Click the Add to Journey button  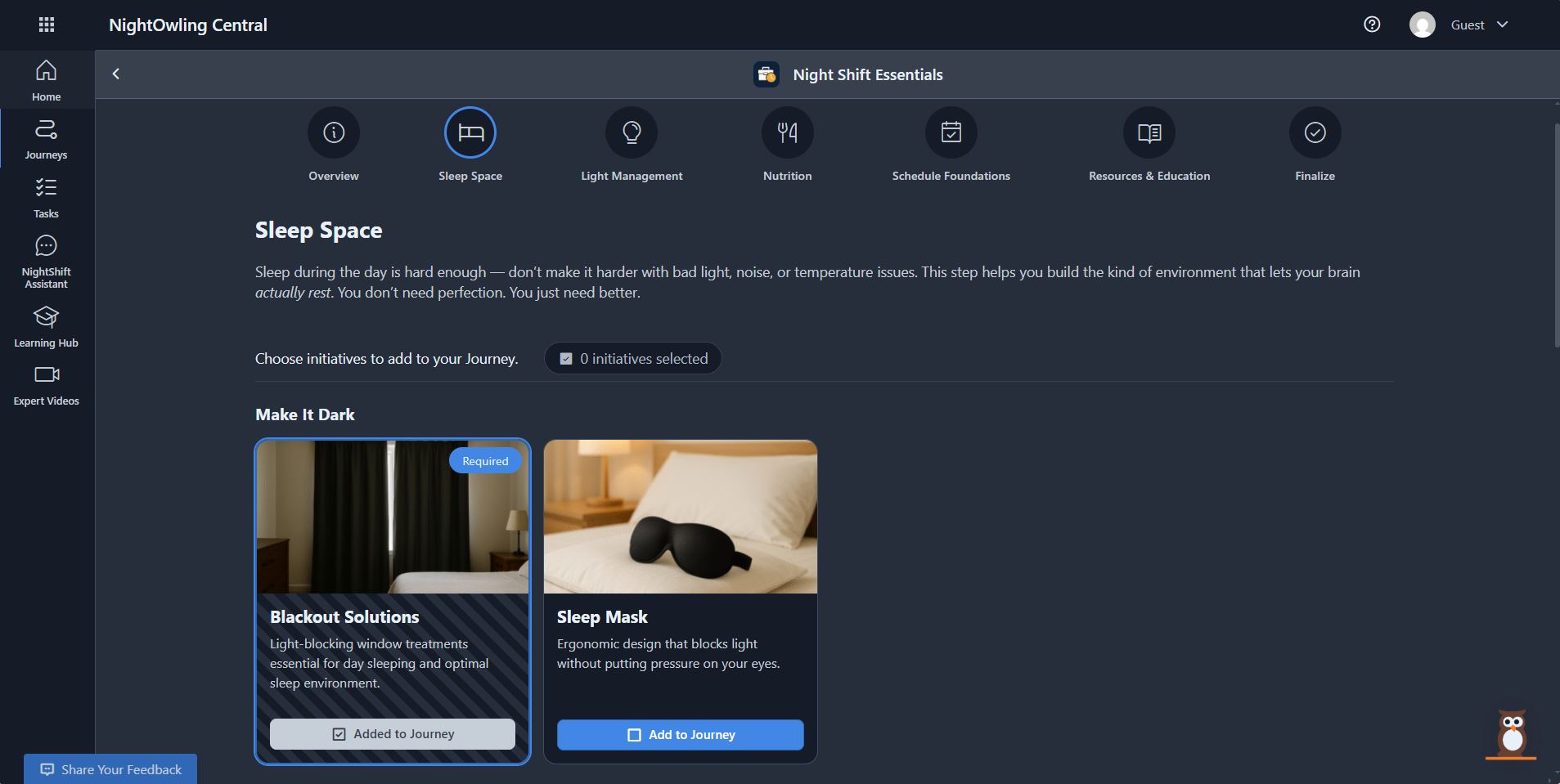pos(681,735)
